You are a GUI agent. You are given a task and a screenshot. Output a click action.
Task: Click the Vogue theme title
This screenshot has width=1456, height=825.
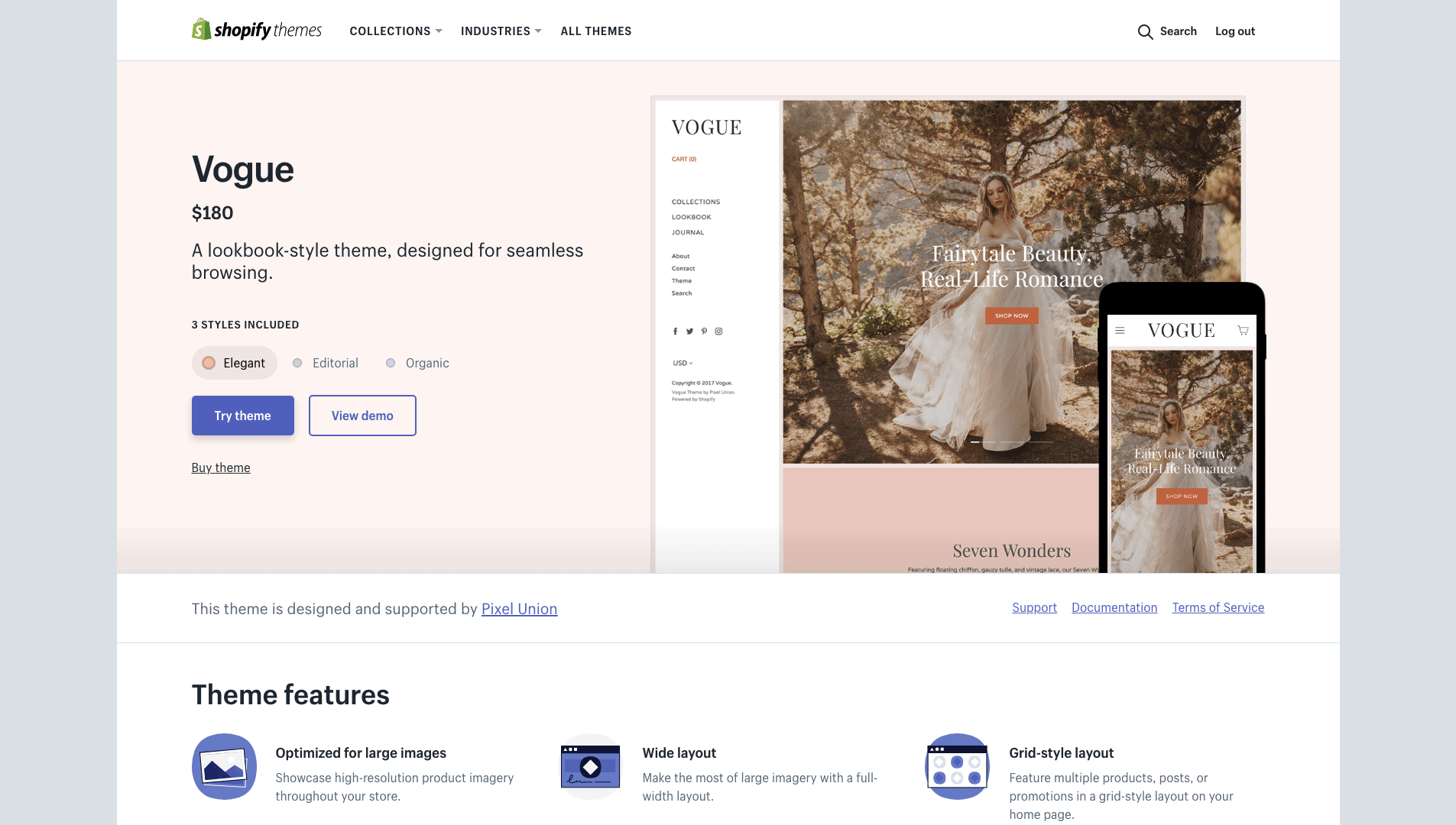242,170
